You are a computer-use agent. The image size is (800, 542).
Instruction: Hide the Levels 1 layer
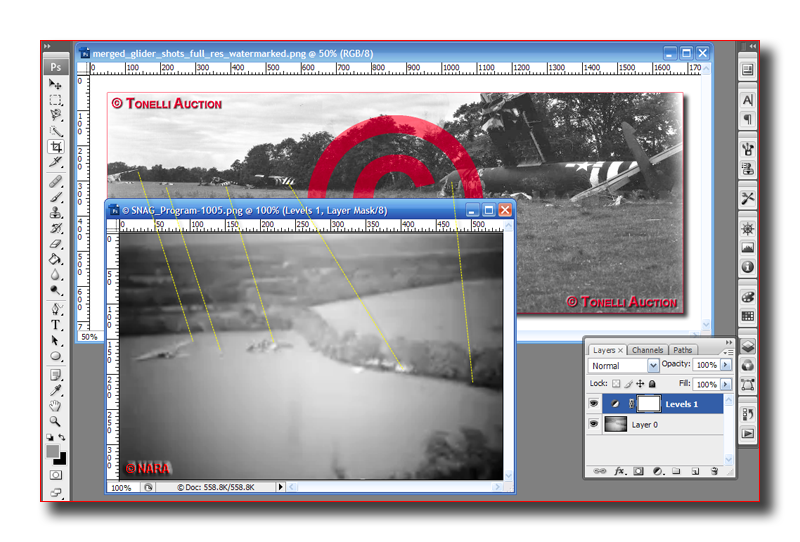tap(593, 404)
